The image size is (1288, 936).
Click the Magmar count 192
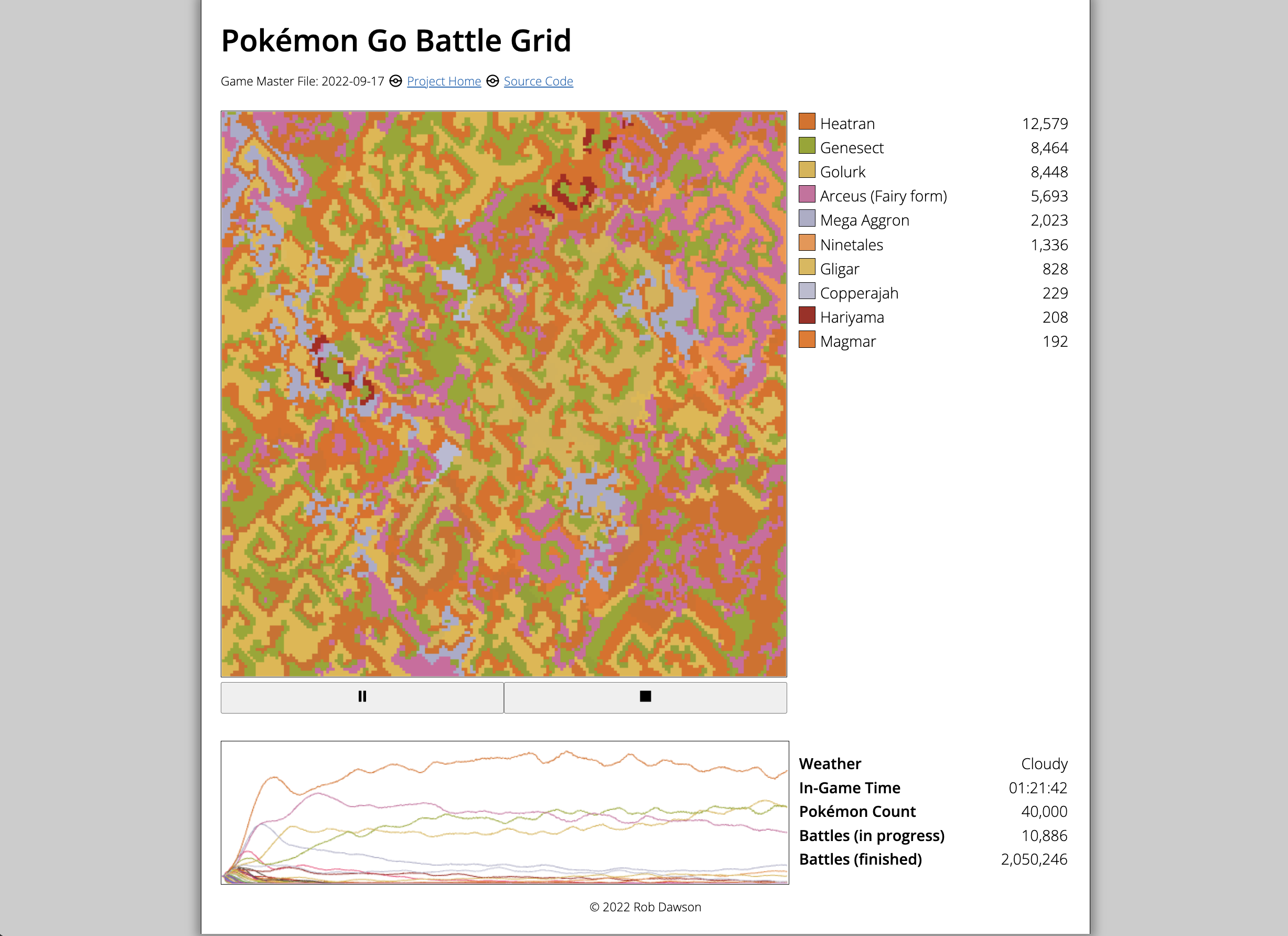click(x=1055, y=342)
